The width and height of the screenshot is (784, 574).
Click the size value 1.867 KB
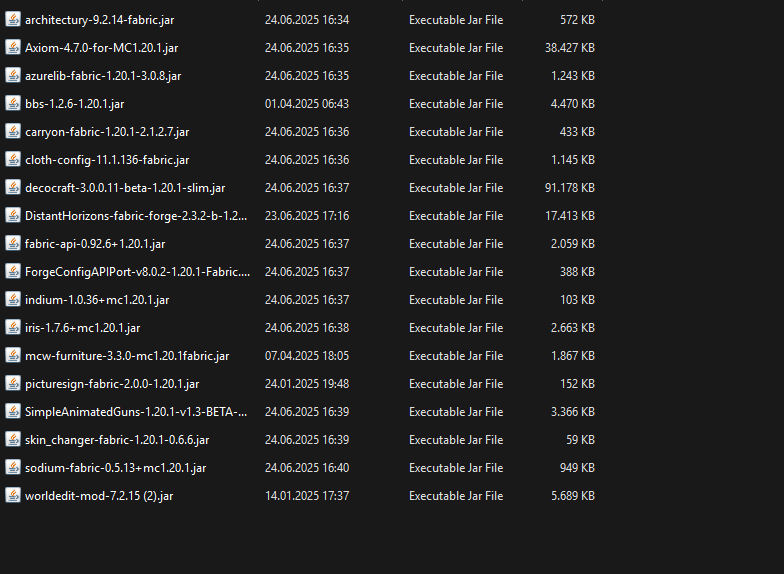tap(572, 356)
